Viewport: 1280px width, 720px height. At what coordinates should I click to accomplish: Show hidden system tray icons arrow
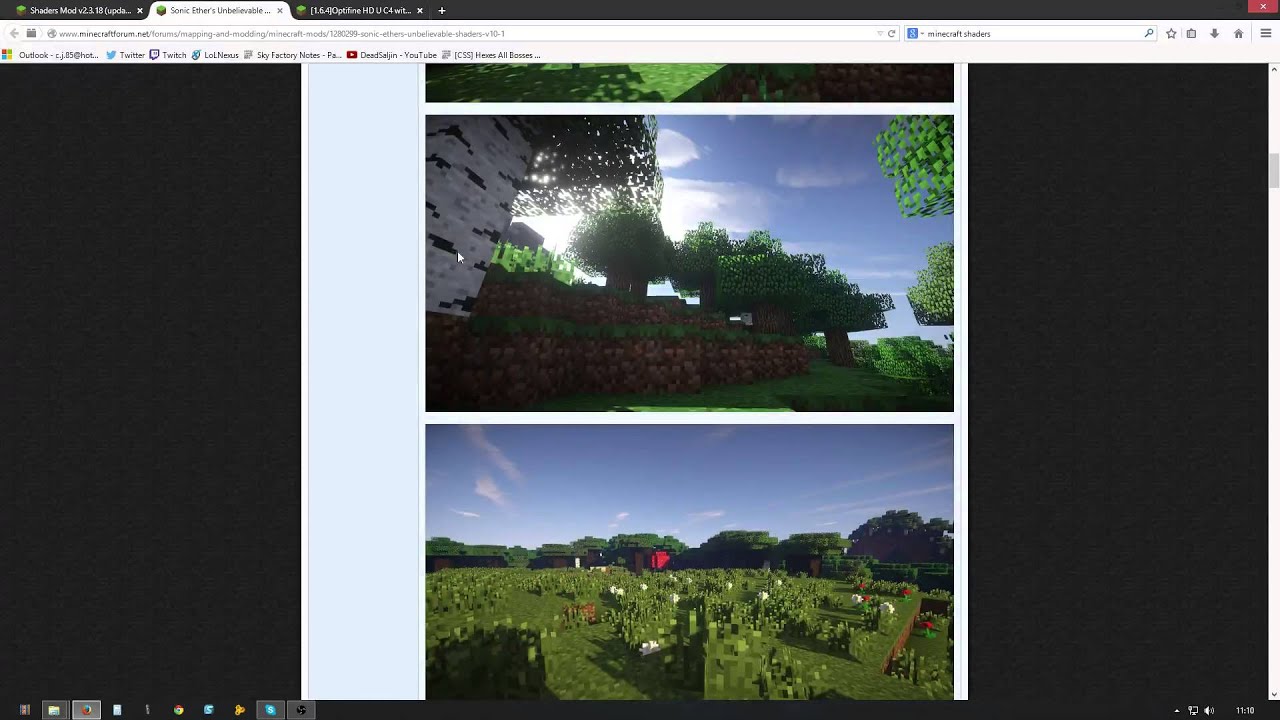click(1176, 710)
